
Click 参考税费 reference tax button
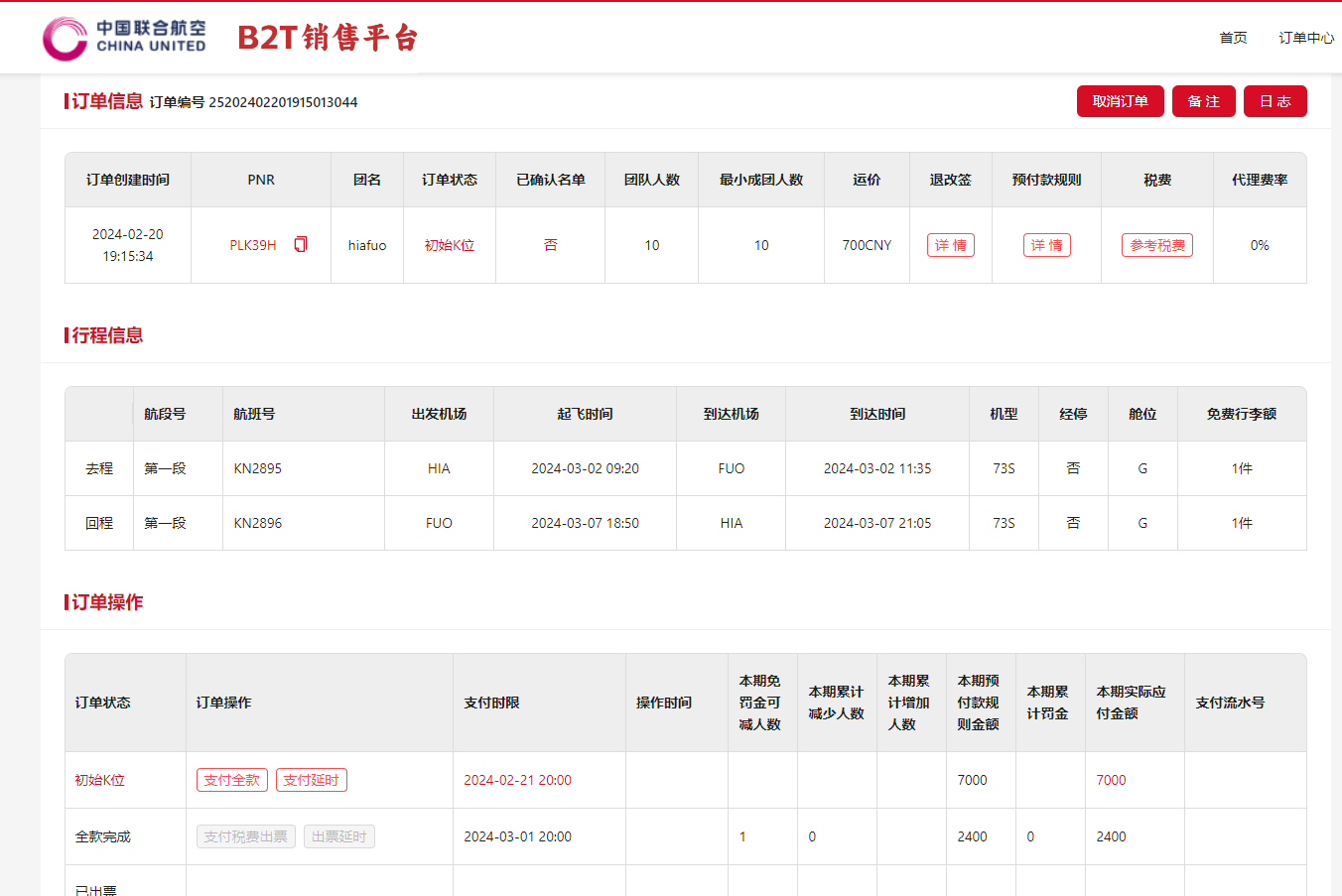tap(1156, 245)
